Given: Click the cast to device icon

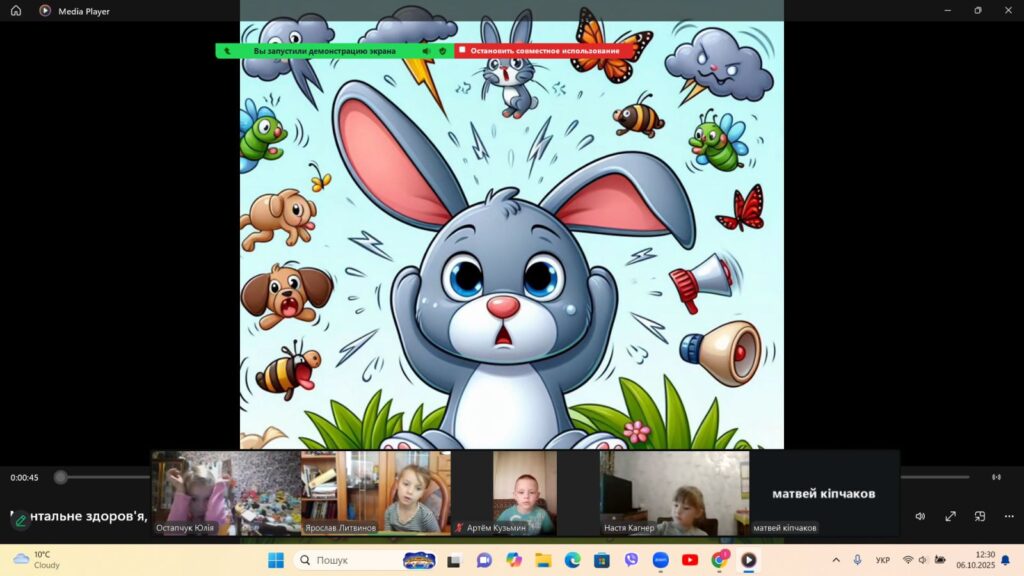Looking at the screenshot, I should click(x=996, y=477).
